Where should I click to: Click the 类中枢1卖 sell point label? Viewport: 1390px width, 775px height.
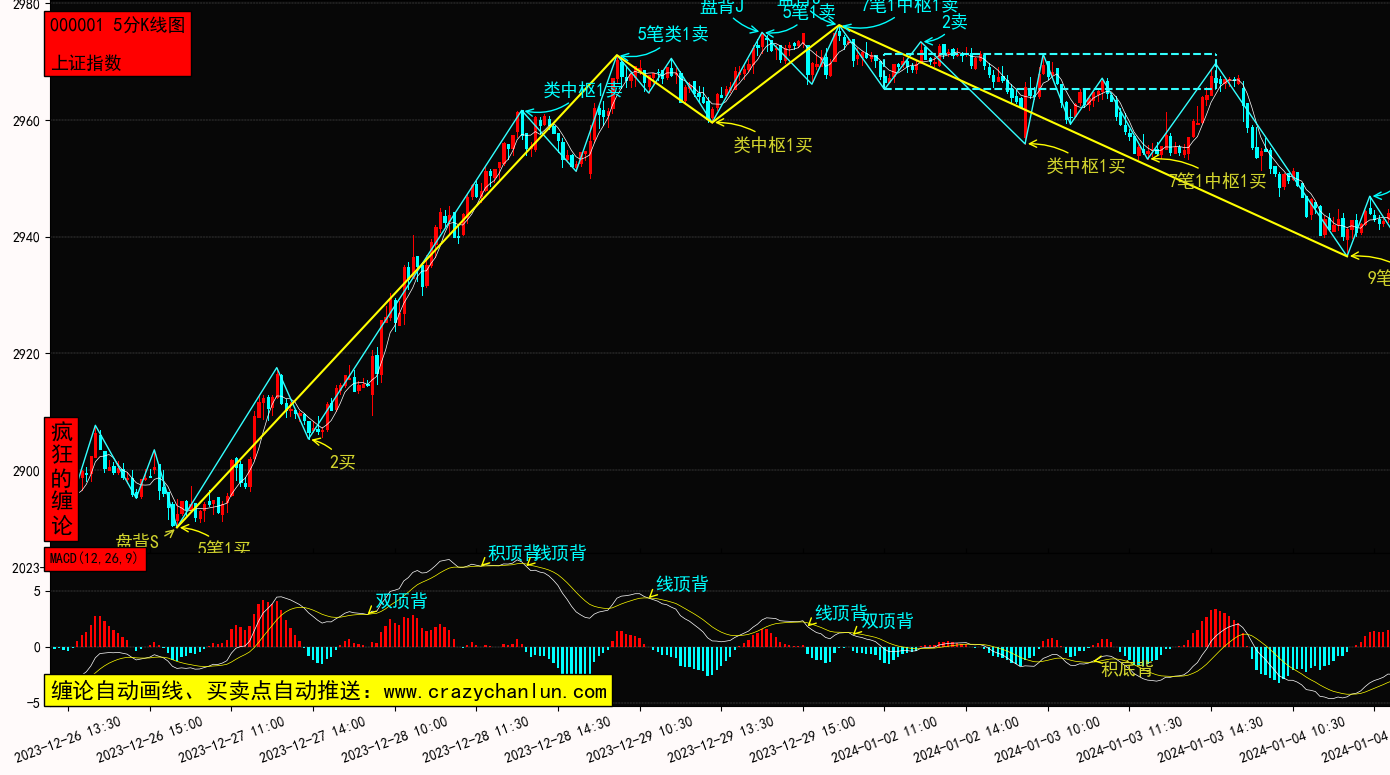point(582,90)
